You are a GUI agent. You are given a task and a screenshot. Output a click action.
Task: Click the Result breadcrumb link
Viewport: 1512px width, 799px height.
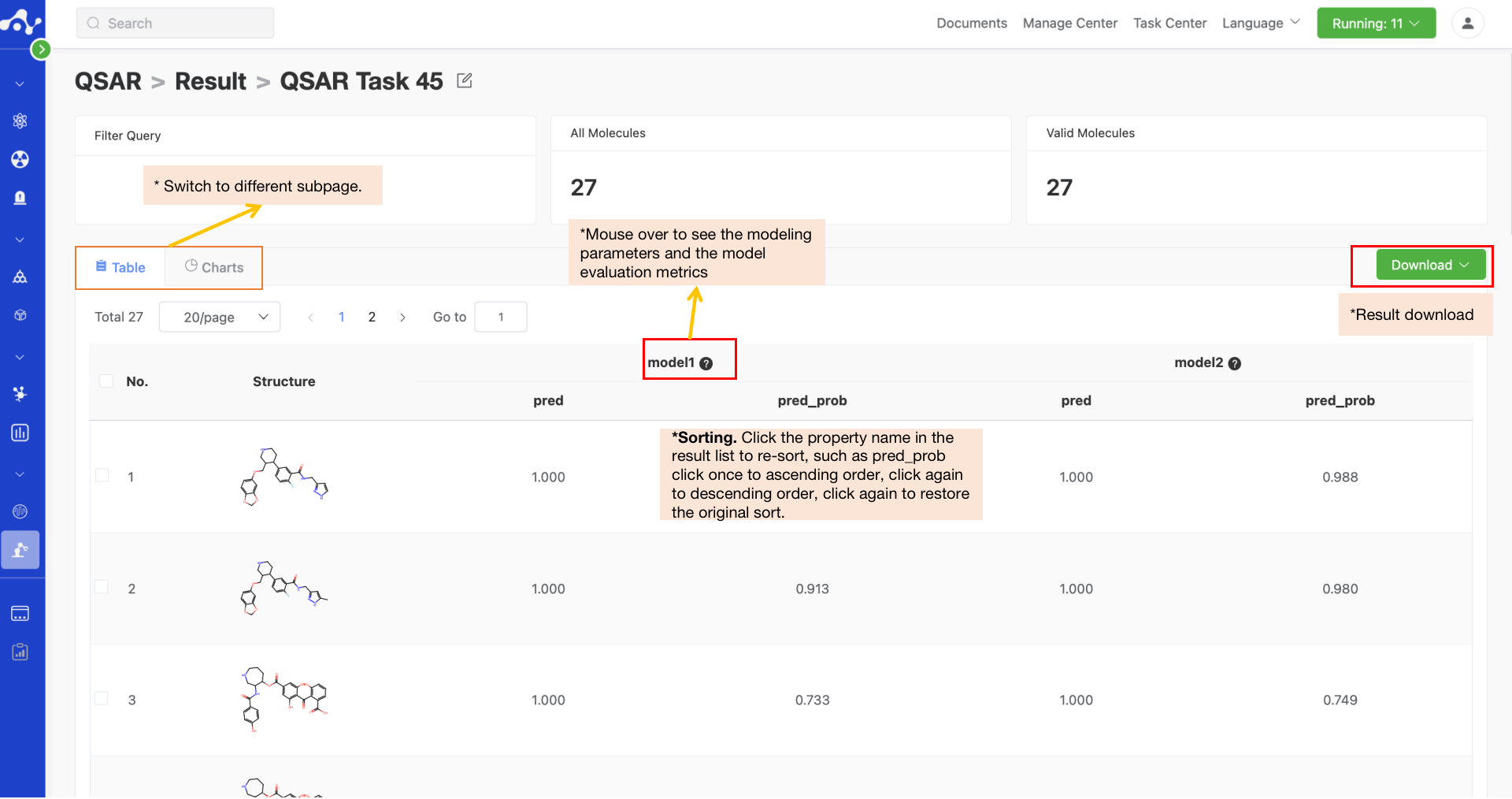pos(210,81)
